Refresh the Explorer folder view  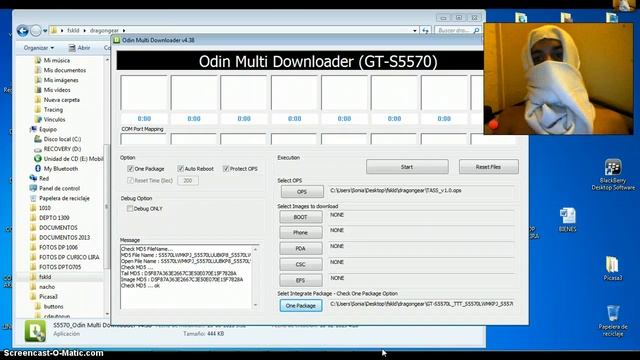tap(426, 31)
